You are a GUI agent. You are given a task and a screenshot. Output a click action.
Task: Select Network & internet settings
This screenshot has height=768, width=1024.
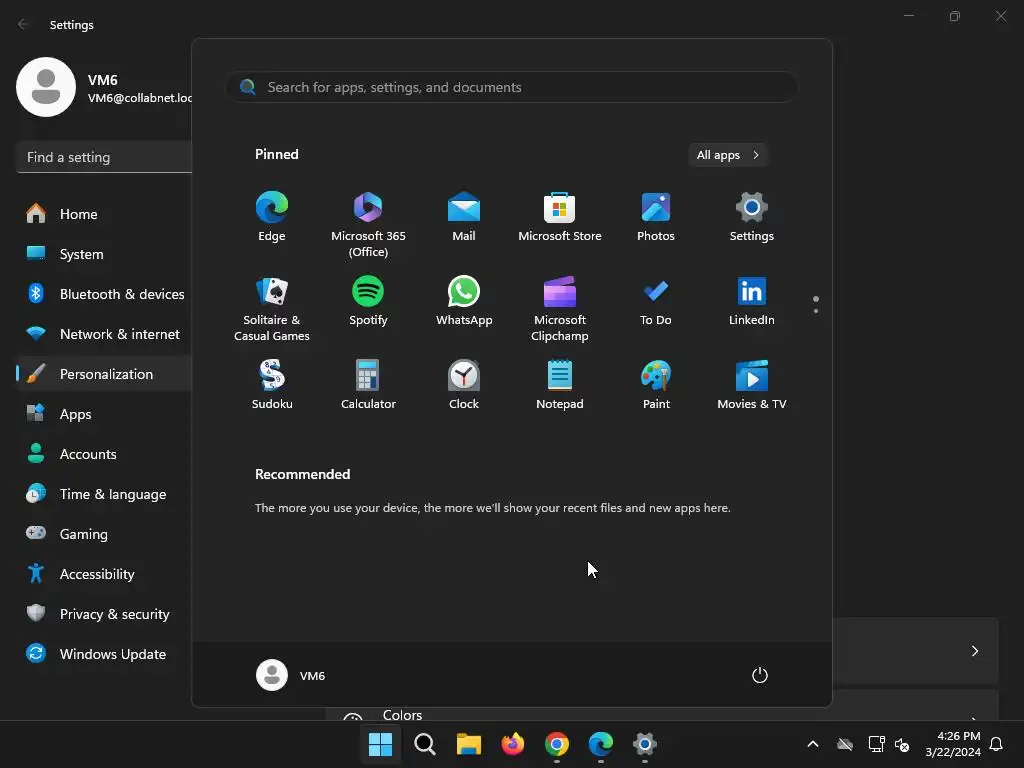tap(104, 334)
